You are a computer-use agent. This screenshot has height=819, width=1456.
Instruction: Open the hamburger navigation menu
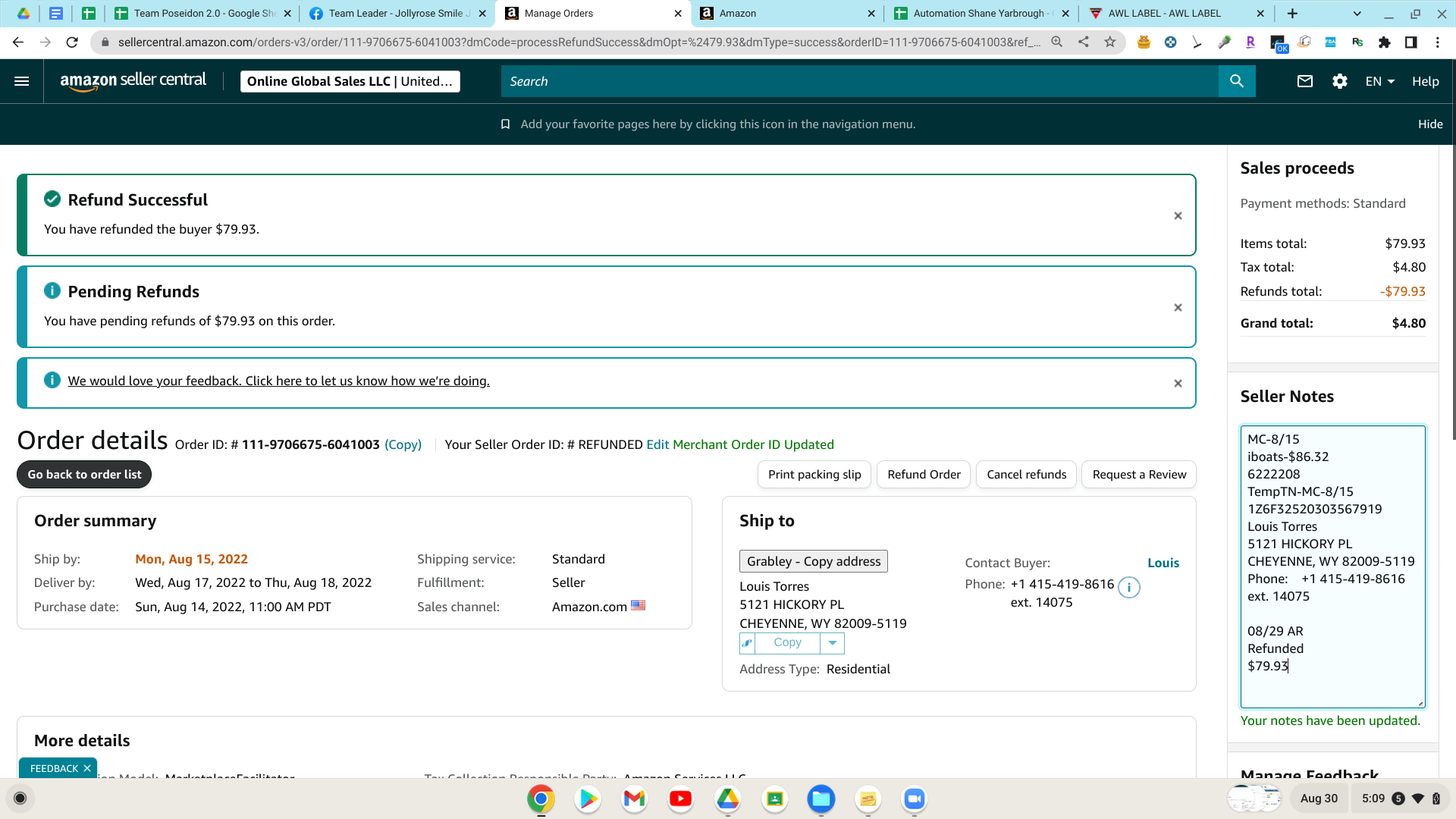[21, 81]
